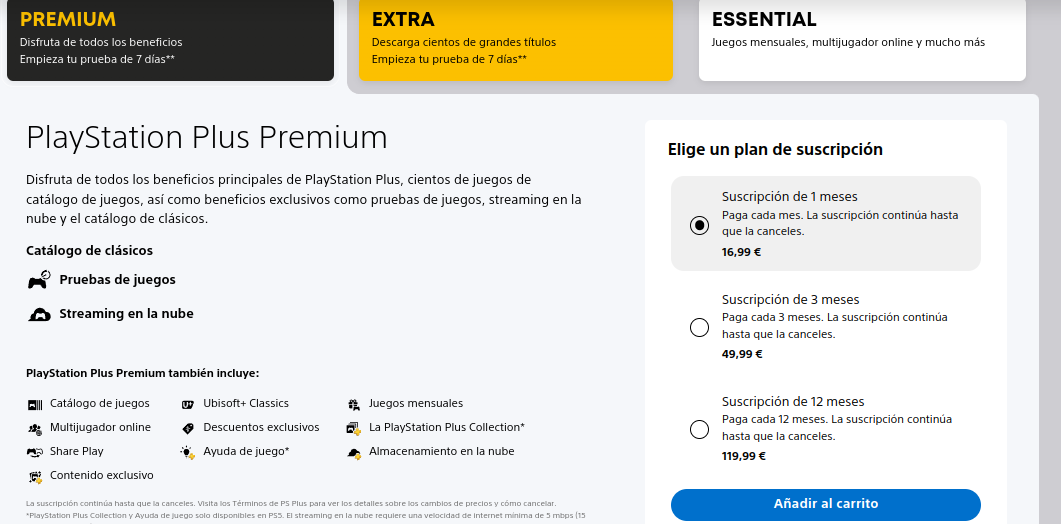Click the Descuentos exclusivos tag icon

pos(188,428)
